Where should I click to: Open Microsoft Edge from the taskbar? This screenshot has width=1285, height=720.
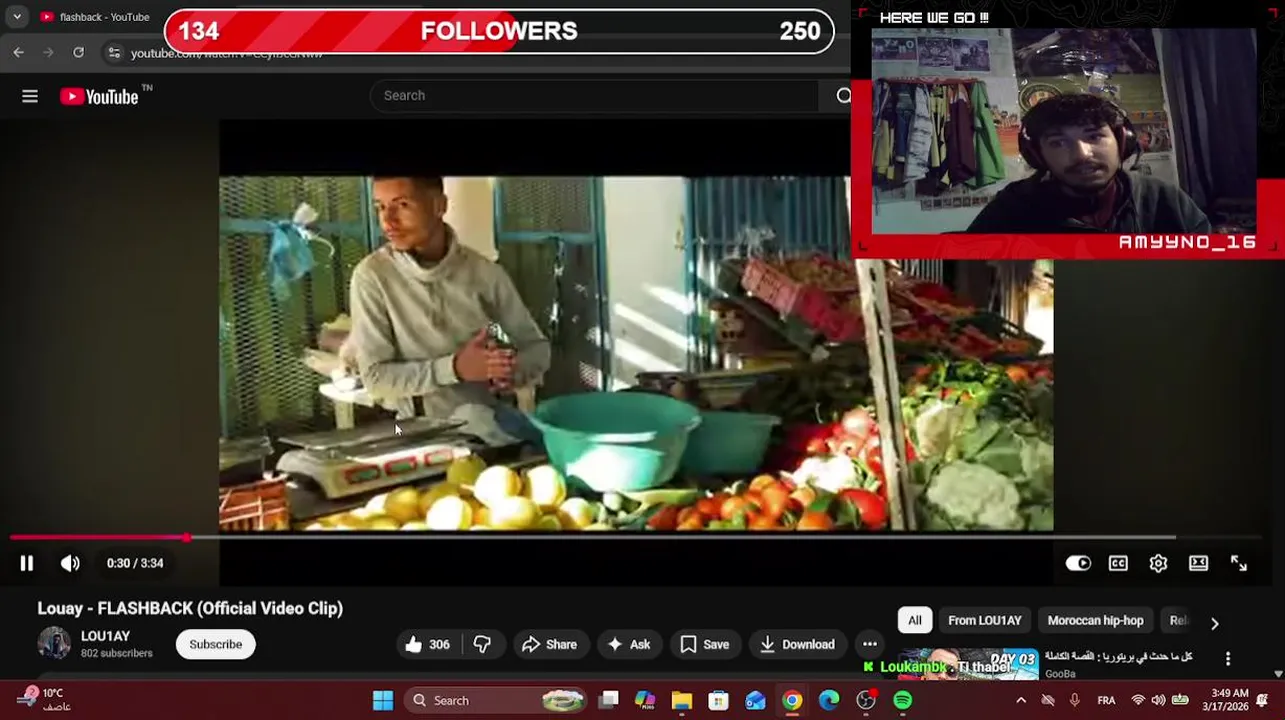(x=829, y=701)
